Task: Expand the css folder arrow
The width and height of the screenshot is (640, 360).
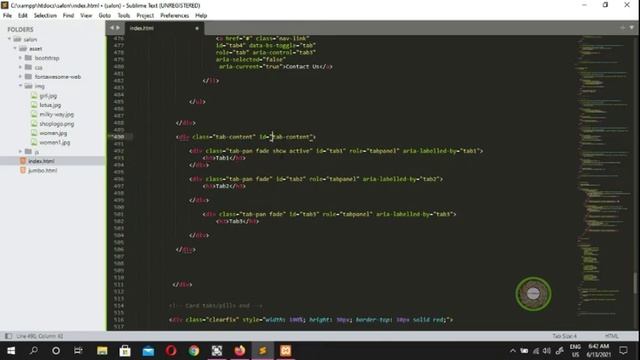Action: 20,67
